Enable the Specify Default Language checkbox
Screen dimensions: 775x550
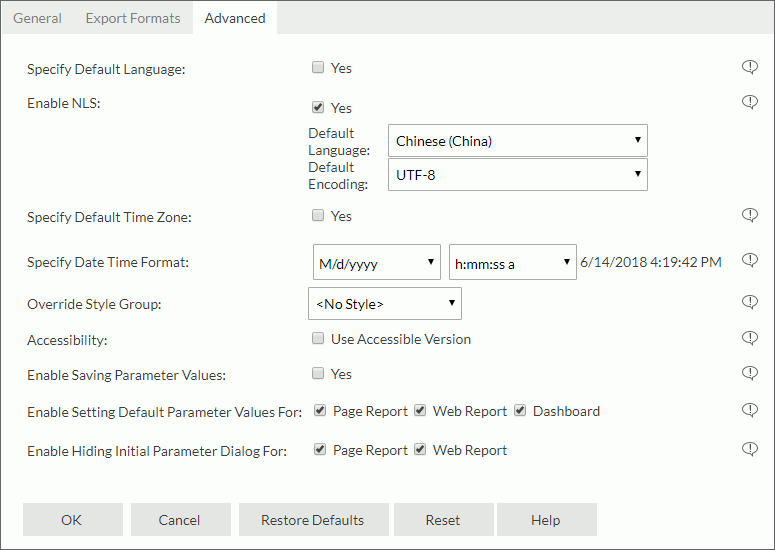(x=318, y=68)
